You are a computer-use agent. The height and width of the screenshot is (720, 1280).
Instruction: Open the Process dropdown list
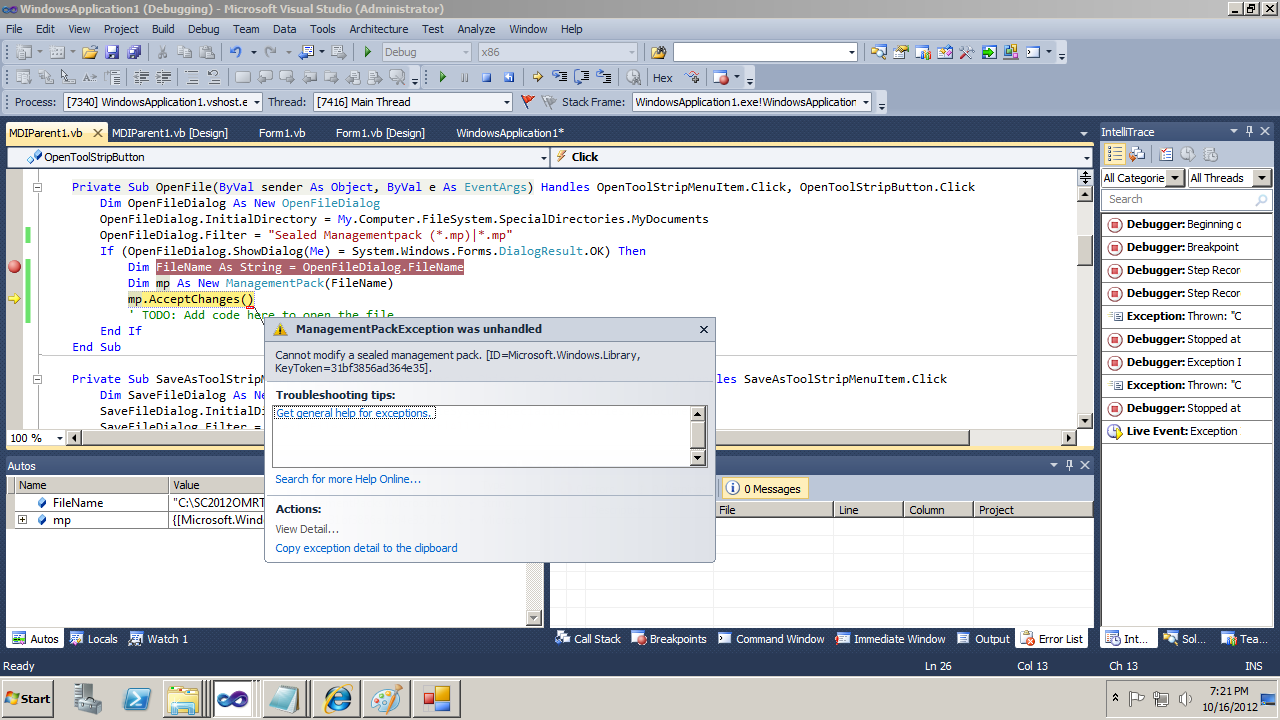tap(256, 102)
